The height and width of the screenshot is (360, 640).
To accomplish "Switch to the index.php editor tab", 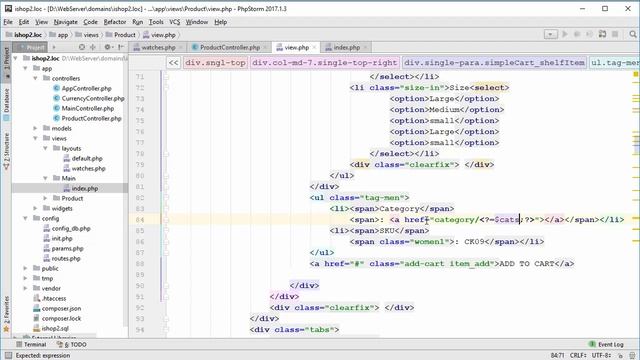I will [347, 47].
